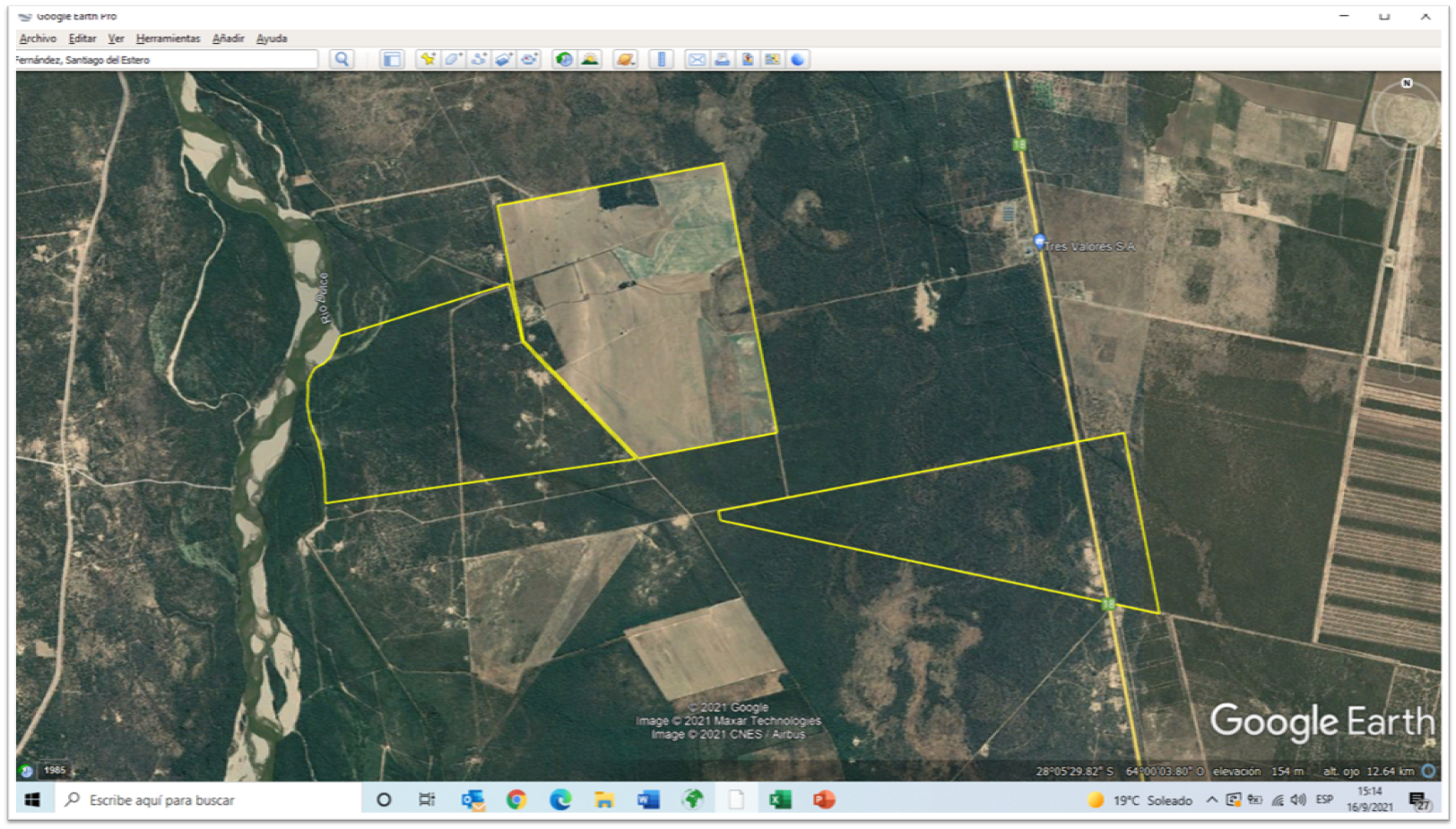Click the Print toolbar icon
This screenshot has height=829, width=1456.
click(x=722, y=59)
